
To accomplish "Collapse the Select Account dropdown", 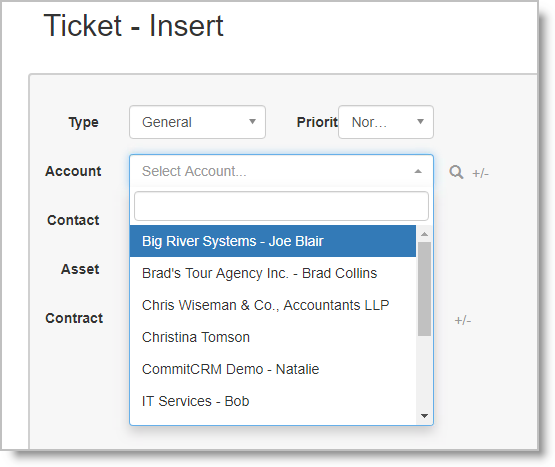I will (x=281, y=171).
